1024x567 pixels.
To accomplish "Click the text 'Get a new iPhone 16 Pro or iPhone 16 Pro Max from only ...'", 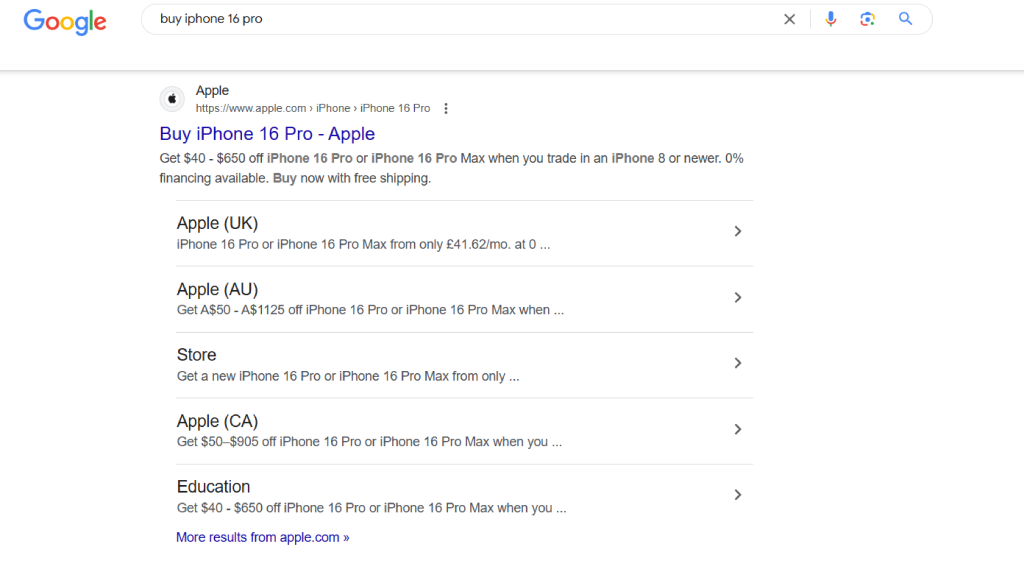I will point(348,377).
